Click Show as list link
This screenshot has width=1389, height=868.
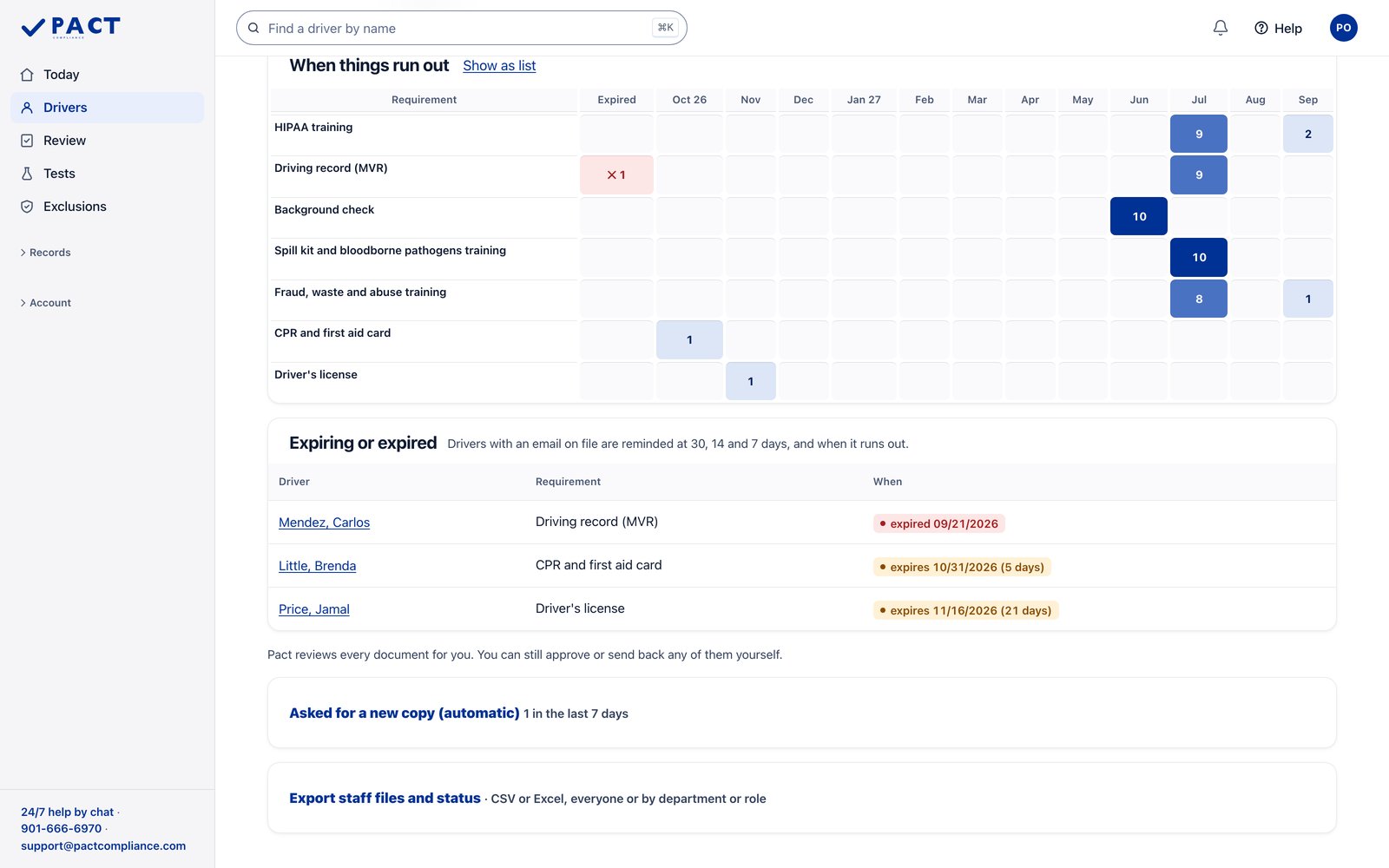[499, 66]
